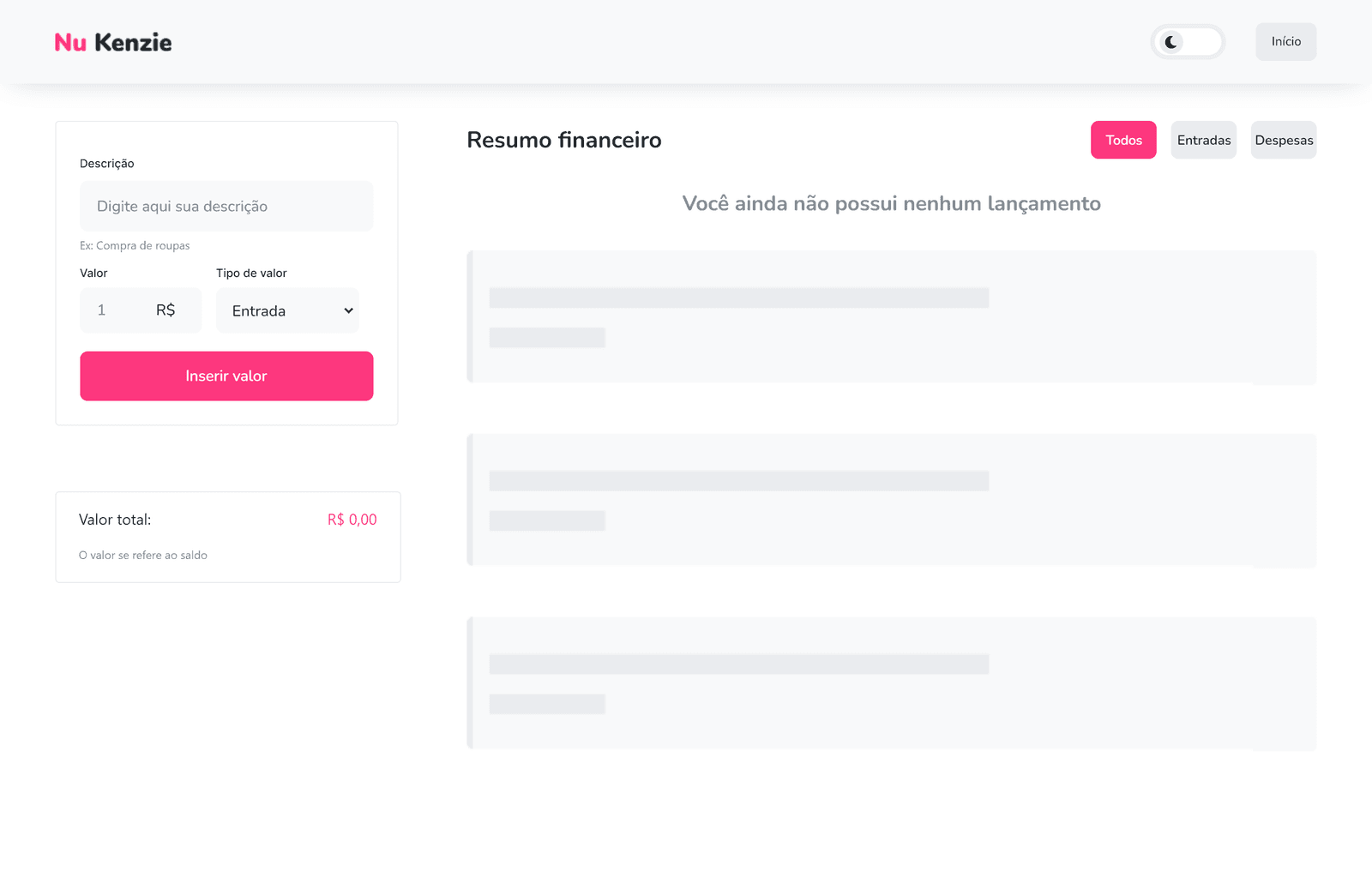1372x878 pixels.
Task: Click the Valor total label
Action: (115, 520)
